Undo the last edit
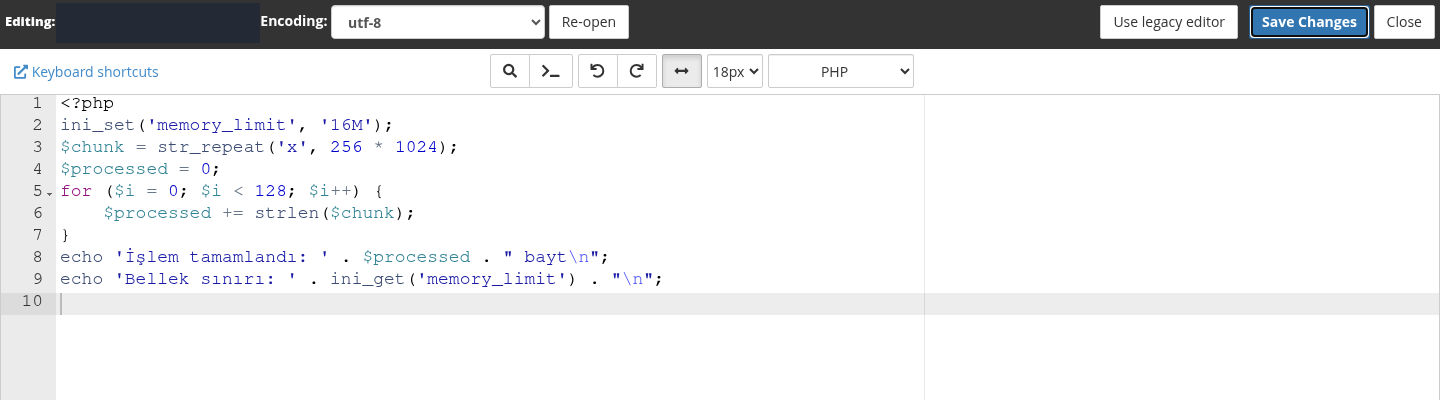This screenshot has width=1440, height=400. coord(598,71)
